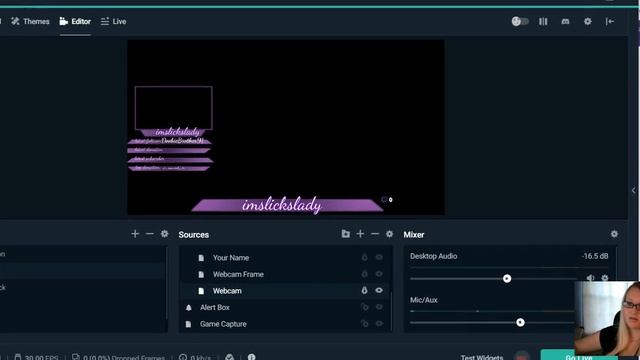The image size is (640, 360).
Task: Open the Live tab
Action: (x=113, y=21)
